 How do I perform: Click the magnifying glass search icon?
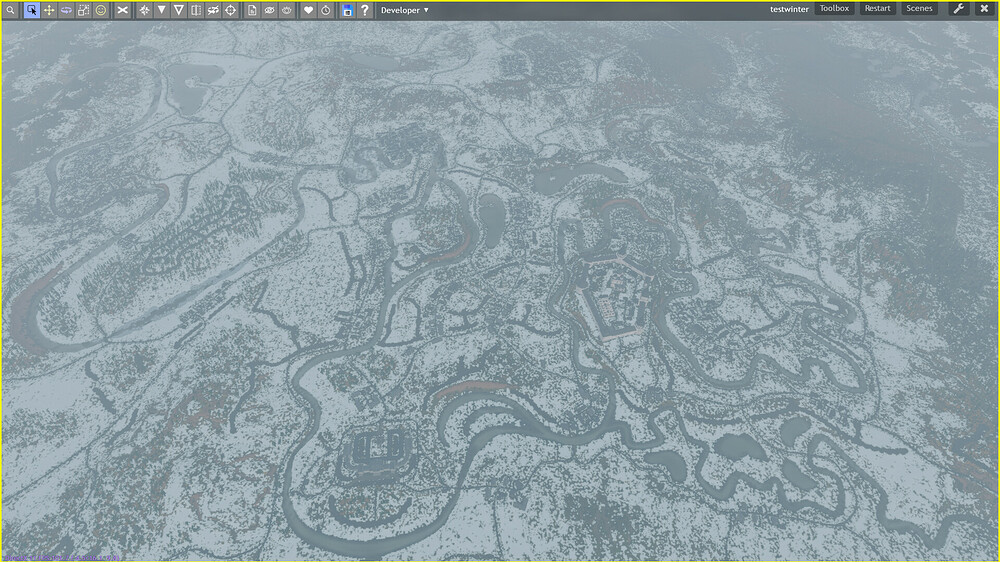[x=11, y=10]
